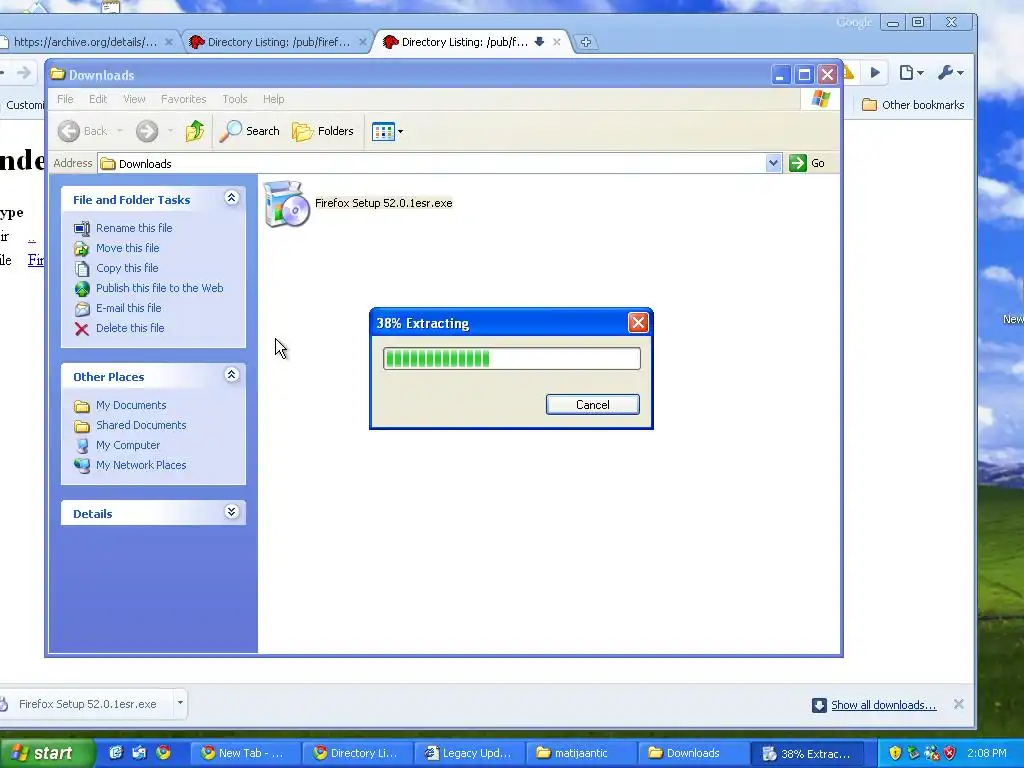Click the Firefox Setup 52.0.1esr.exe file name
The image size is (1024, 768).
pos(383,203)
